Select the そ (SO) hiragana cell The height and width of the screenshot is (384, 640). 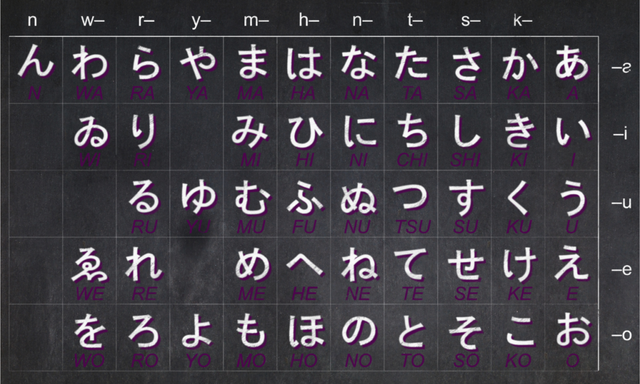pos(465,337)
